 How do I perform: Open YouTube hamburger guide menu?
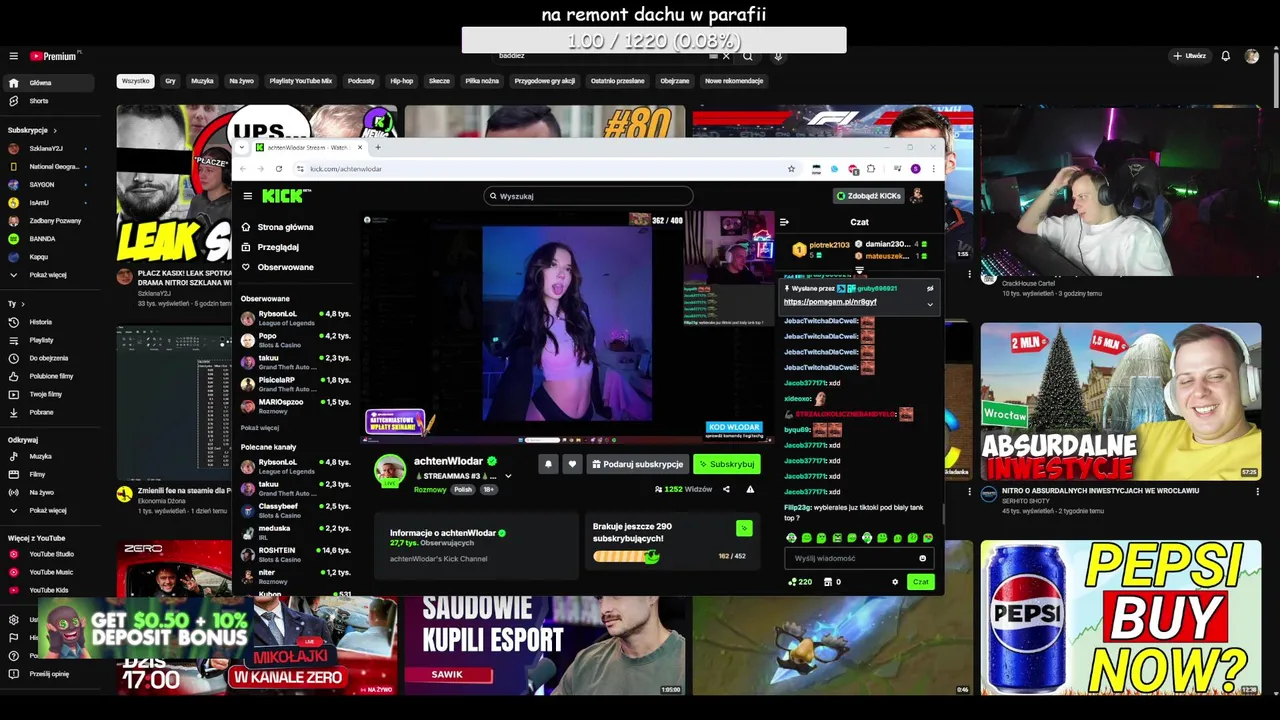(x=13, y=56)
